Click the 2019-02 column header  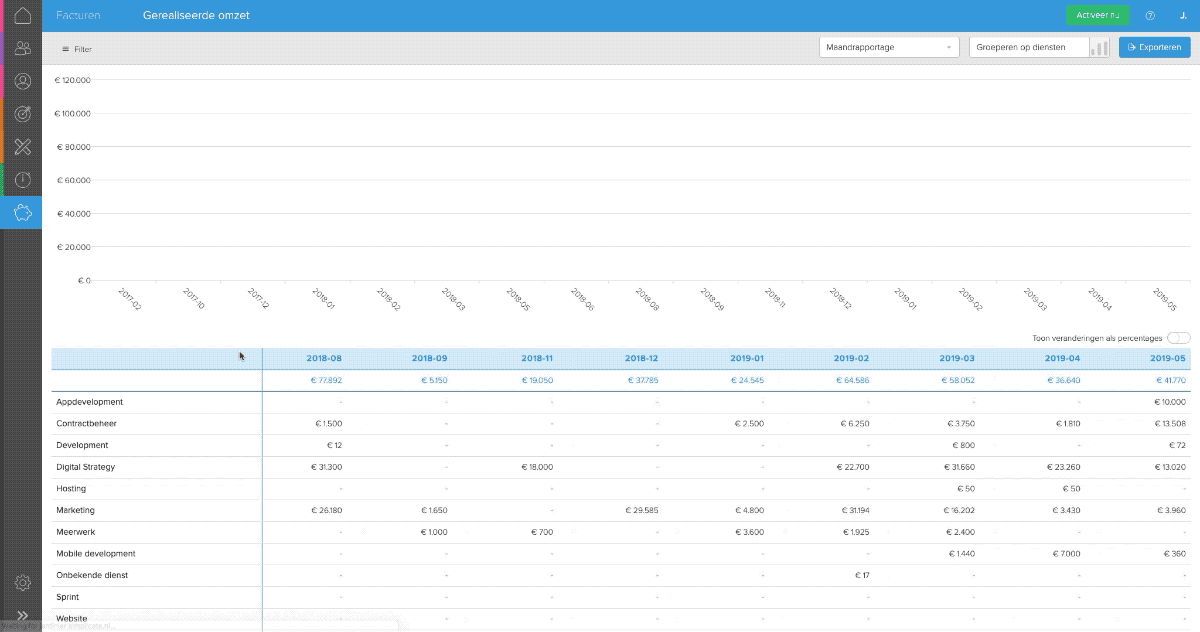(x=851, y=358)
